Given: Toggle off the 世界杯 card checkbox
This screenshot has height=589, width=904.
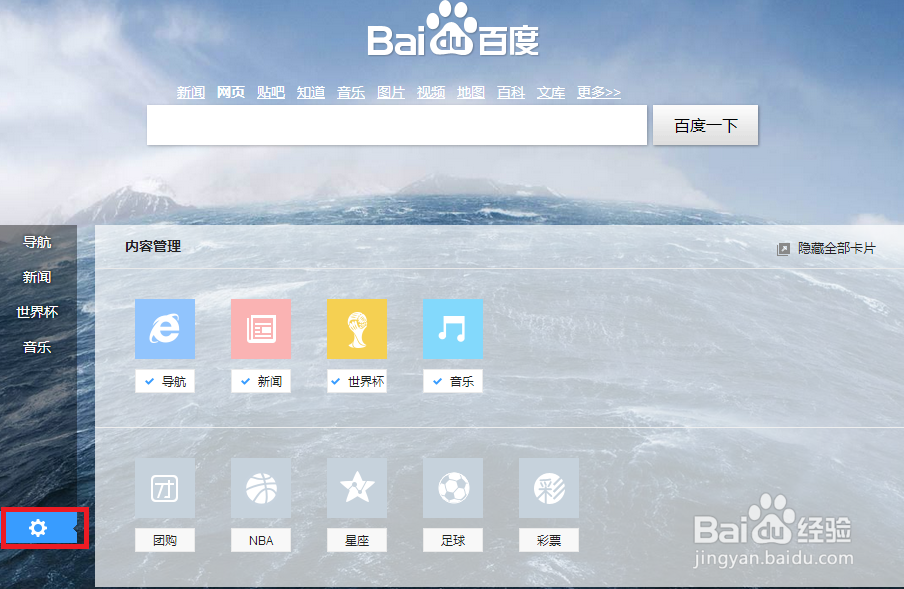Looking at the screenshot, I should [x=334, y=381].
